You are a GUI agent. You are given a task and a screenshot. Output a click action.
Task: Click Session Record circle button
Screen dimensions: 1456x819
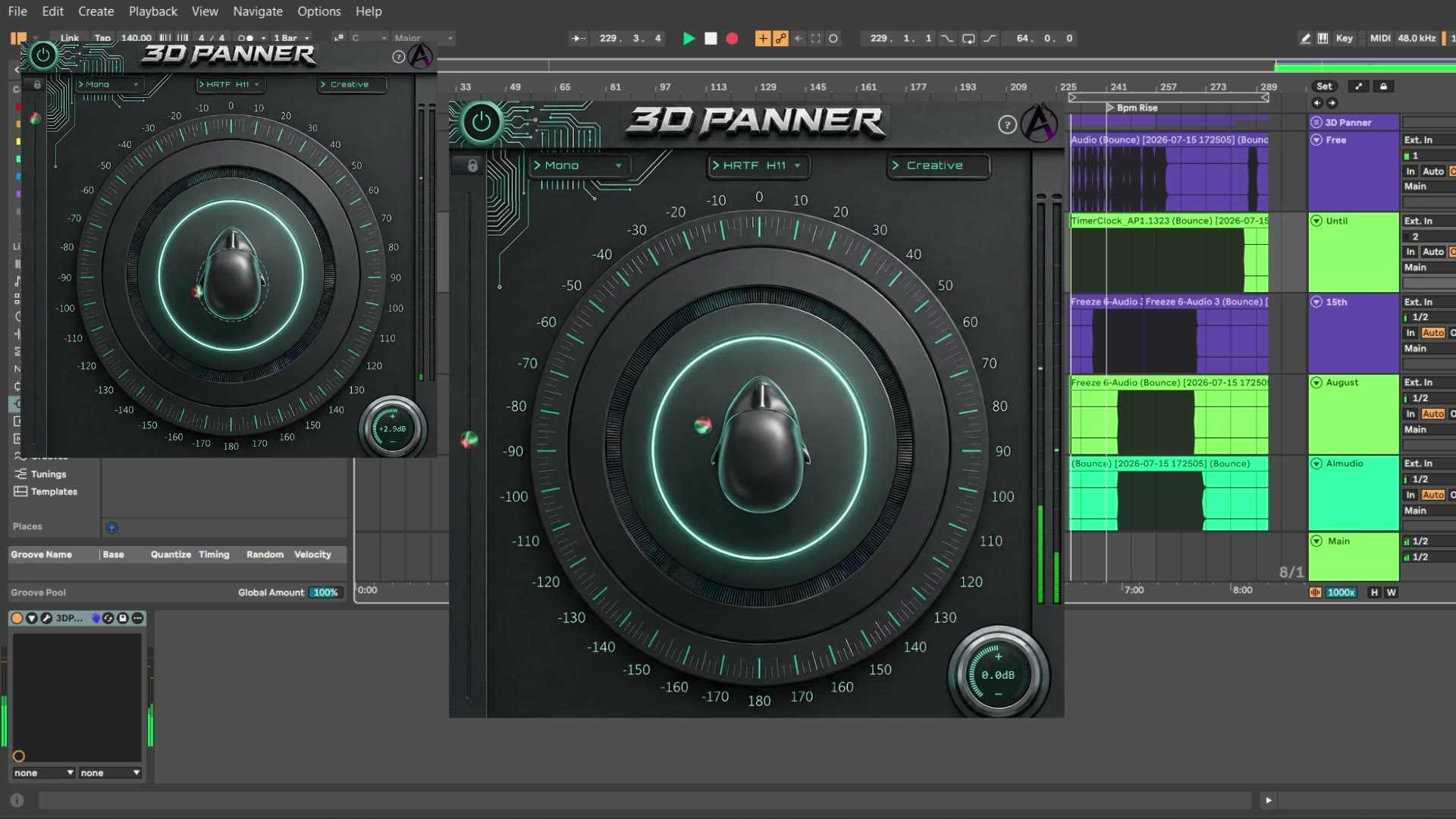pyautogui.click(x=833, y=38)
